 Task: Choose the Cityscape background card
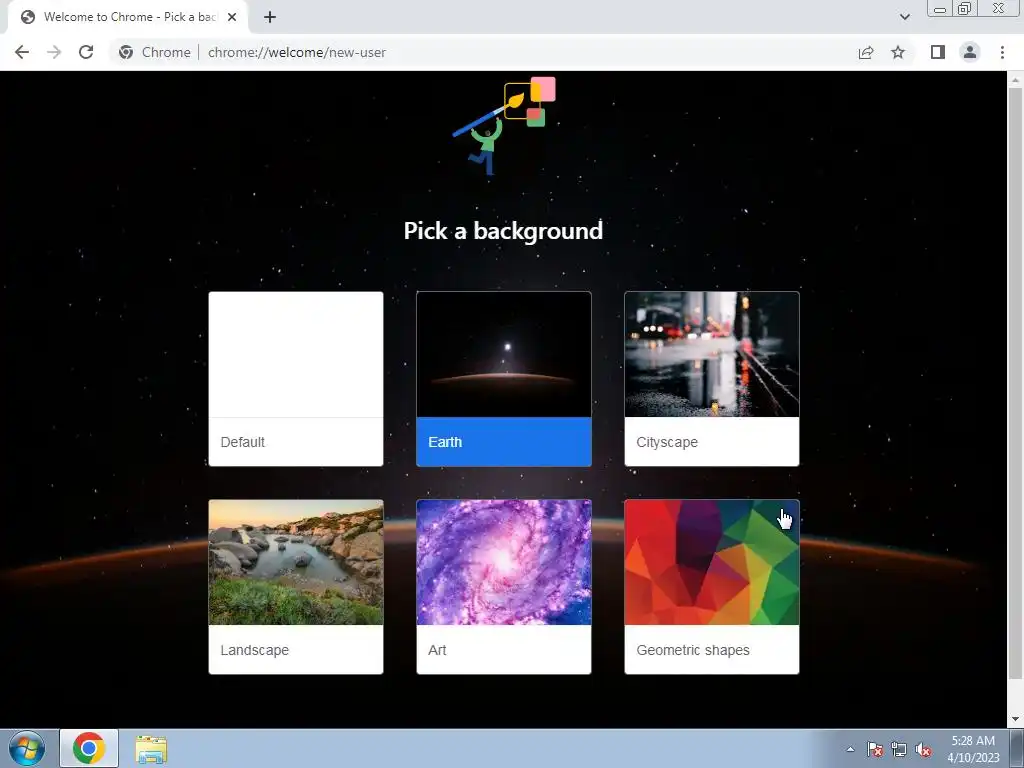(x=712, y=379)
